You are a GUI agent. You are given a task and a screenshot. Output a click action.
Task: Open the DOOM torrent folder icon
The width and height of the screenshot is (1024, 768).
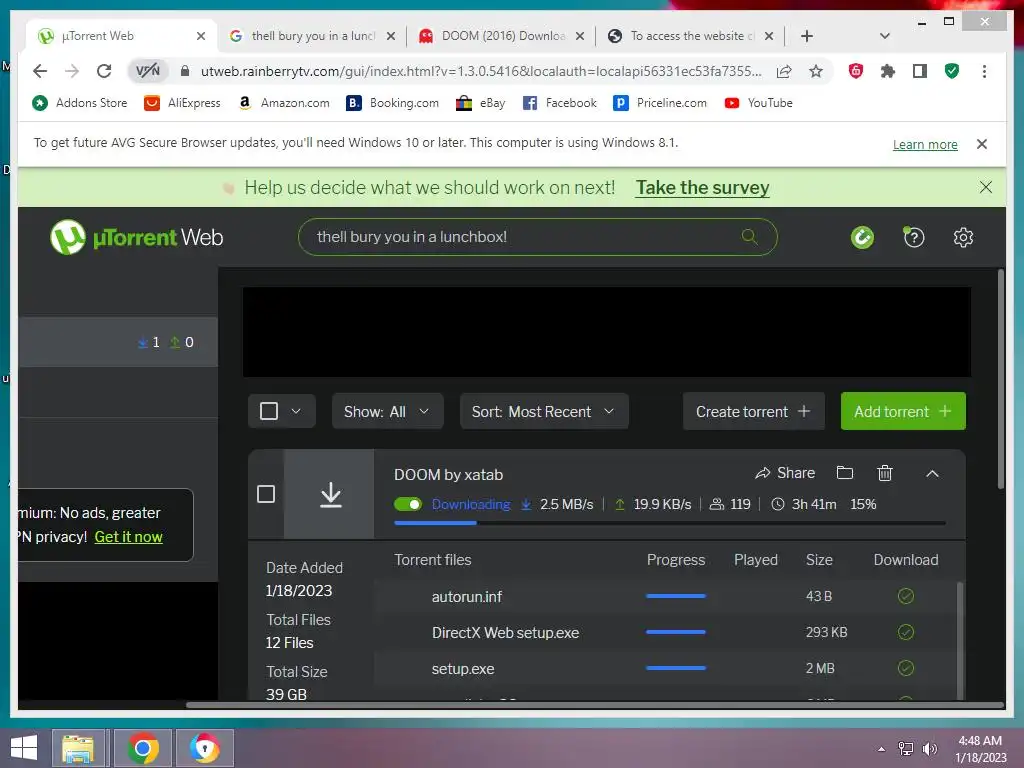(844, 472)
